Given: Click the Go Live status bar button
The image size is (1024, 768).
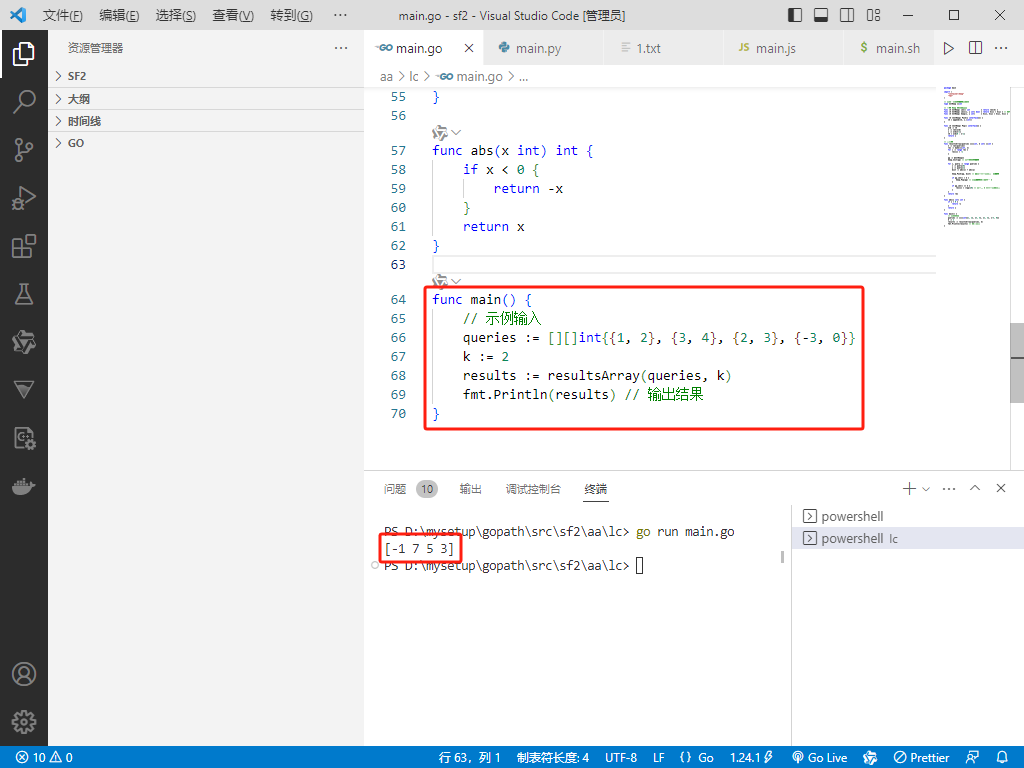Looking at the screenshot, I should pyautogui.click(x=820, y=758).
